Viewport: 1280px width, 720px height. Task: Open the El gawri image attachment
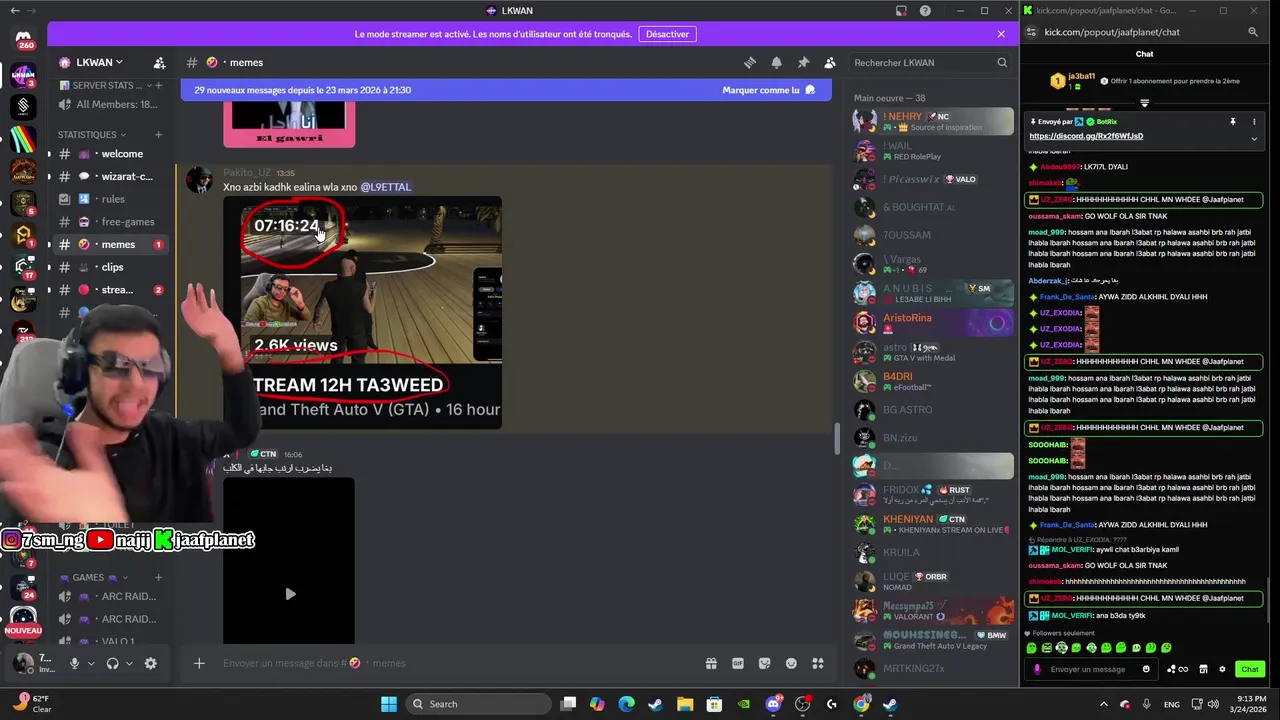[289, 123]
